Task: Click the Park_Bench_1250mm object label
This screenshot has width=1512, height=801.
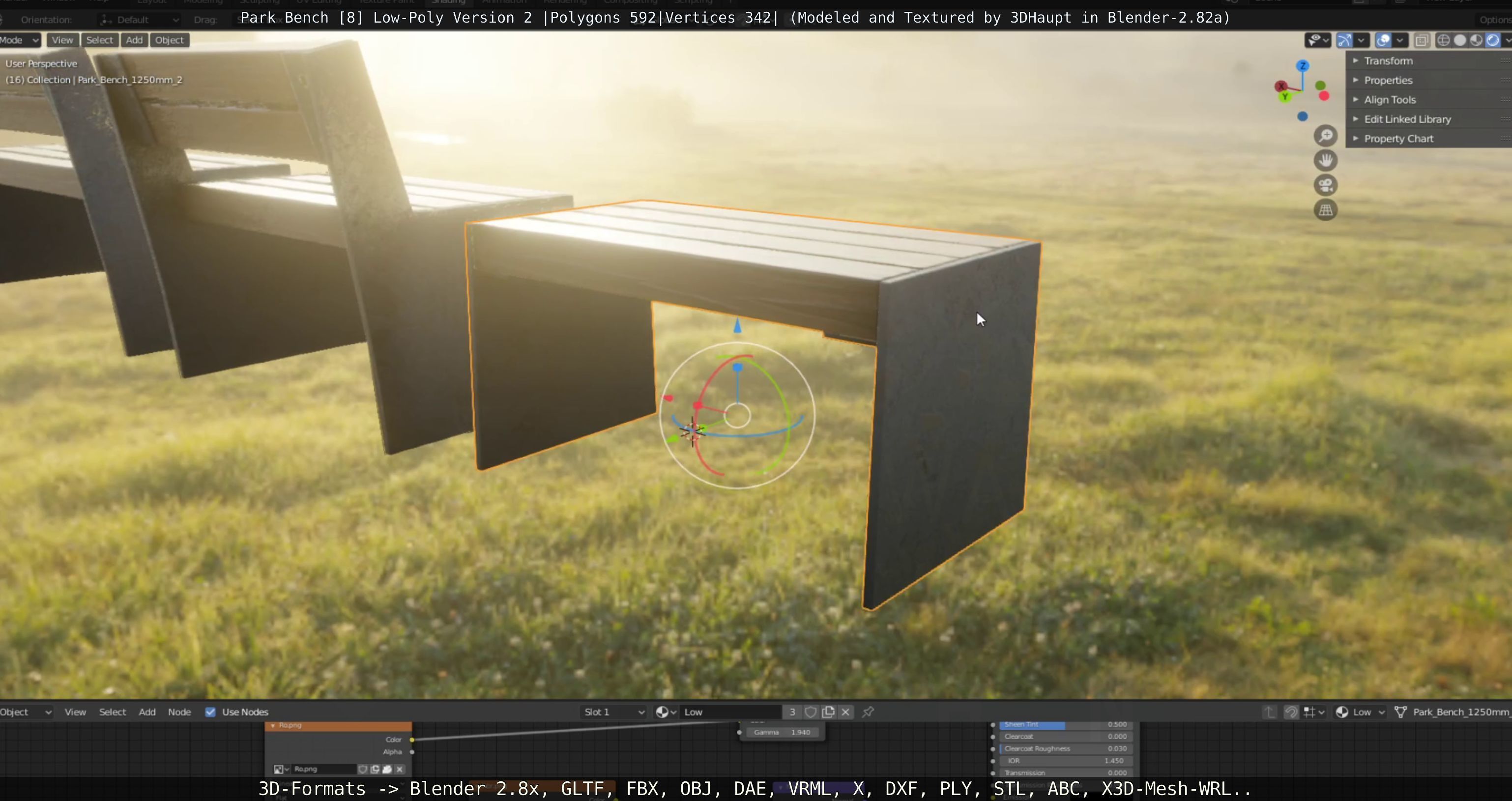Action: pos(1460,712)
